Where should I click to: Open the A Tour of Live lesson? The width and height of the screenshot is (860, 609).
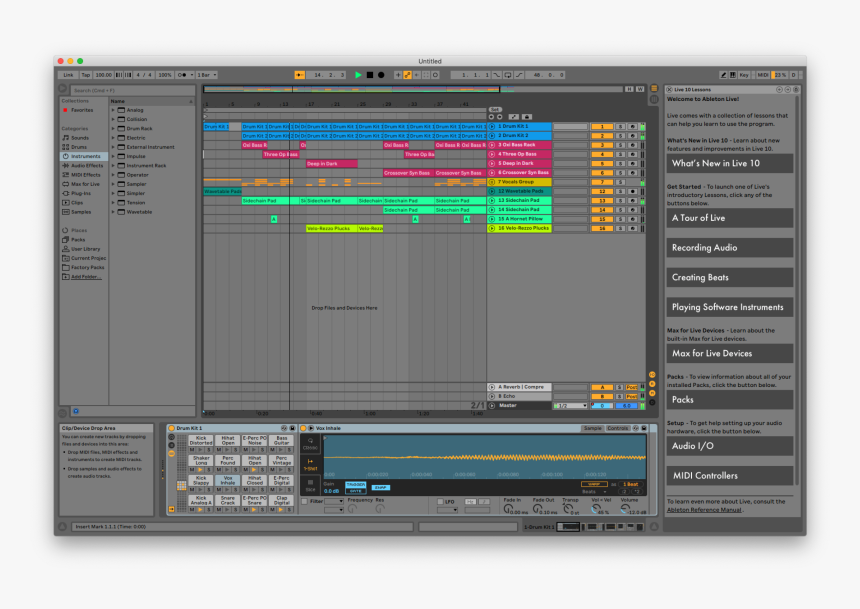click(729, 218)
